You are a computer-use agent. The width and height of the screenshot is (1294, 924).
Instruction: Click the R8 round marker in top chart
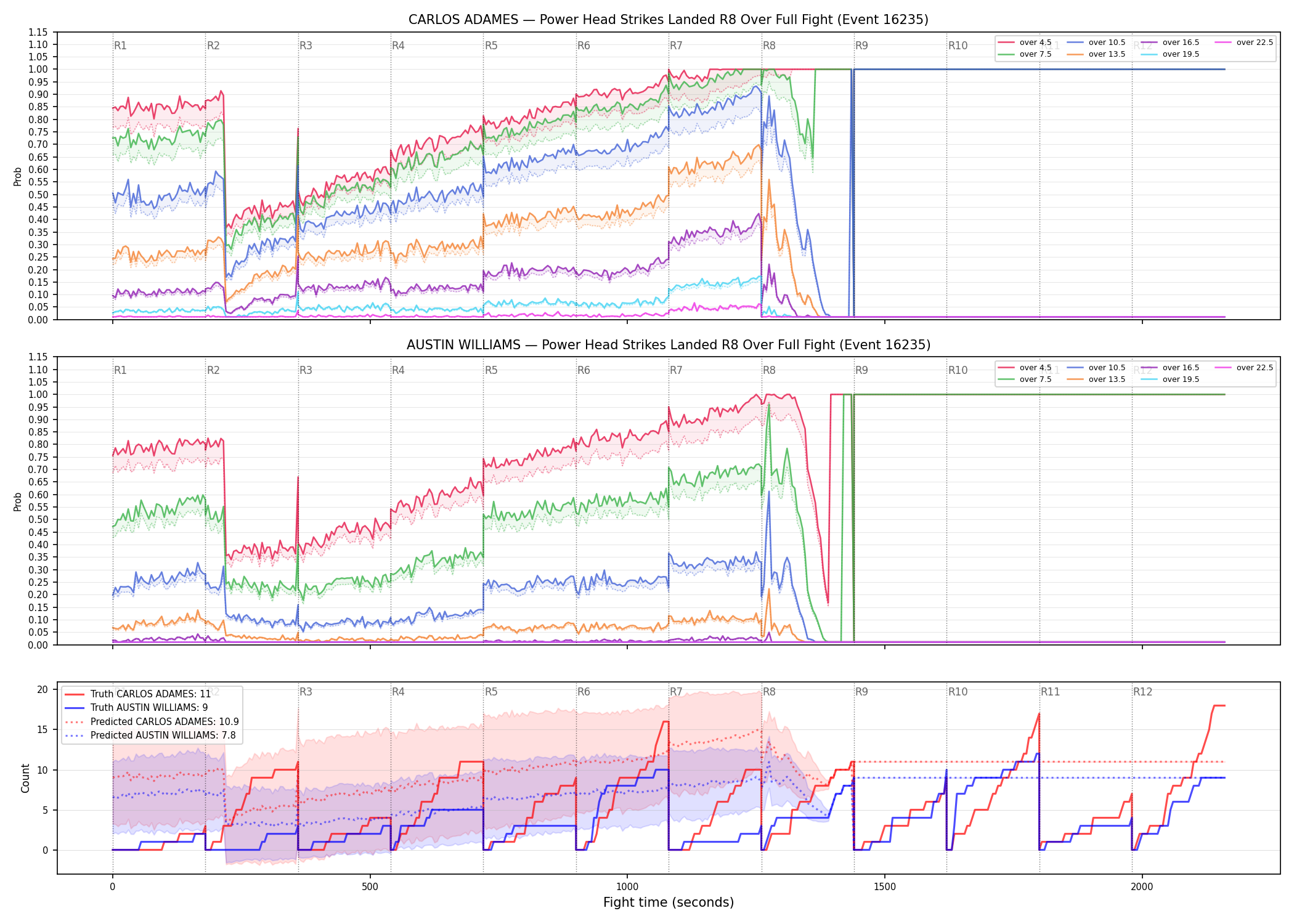[x=769, y=46]
